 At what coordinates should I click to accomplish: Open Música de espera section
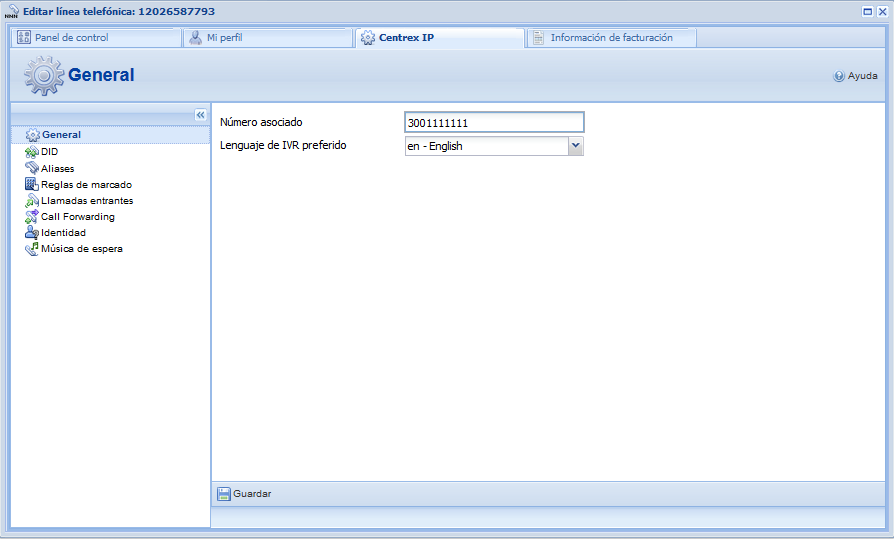click(82, 249)
